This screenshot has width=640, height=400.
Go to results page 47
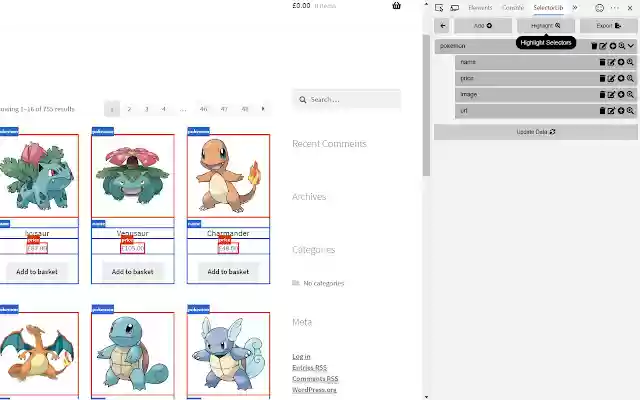click(x=224, y=109)
